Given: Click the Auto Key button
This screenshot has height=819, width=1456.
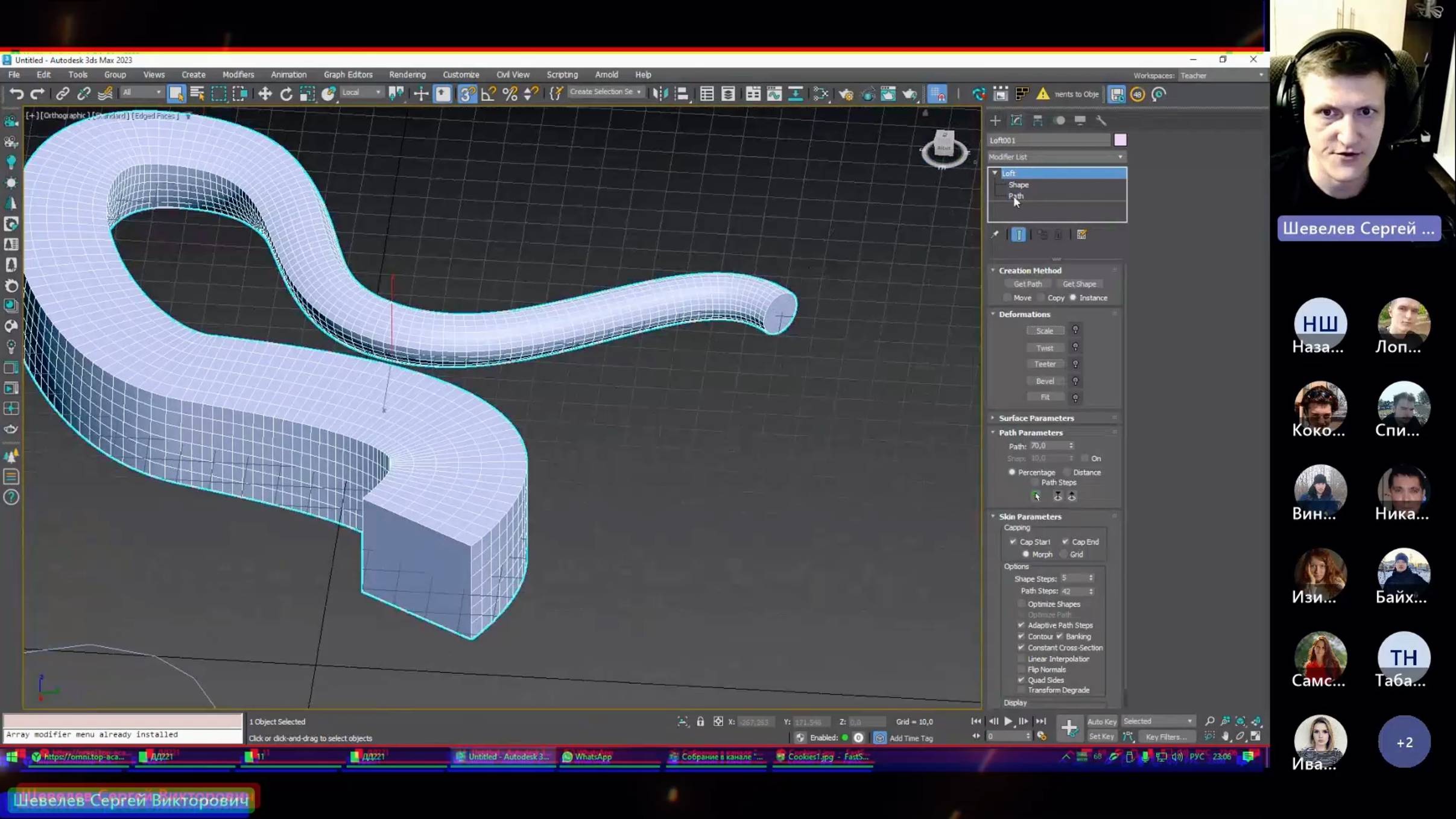Looking at the screenshot, I should 1101,721.
